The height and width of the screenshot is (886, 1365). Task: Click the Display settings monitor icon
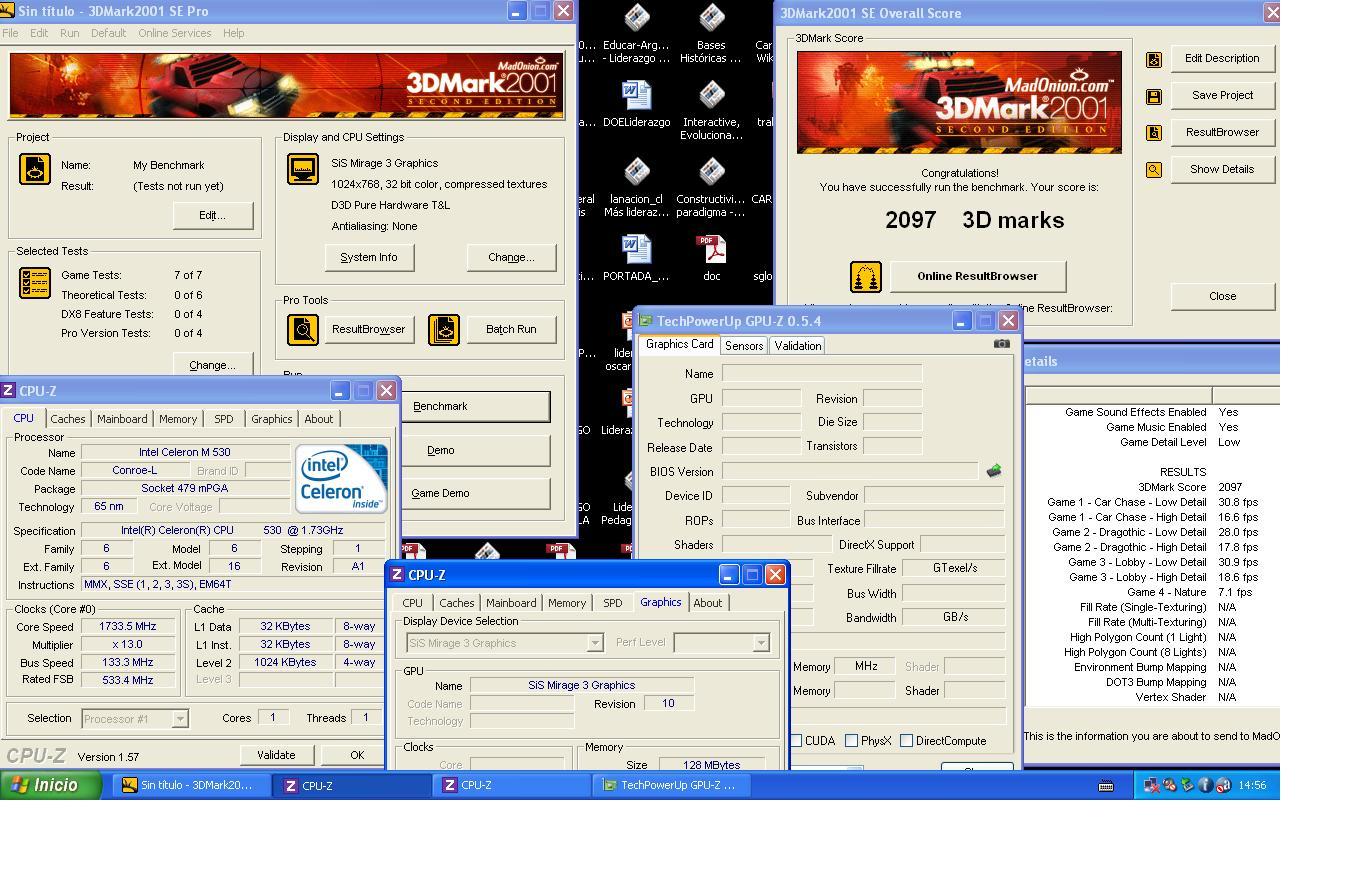pyautogui.click(x=303, y=169)
